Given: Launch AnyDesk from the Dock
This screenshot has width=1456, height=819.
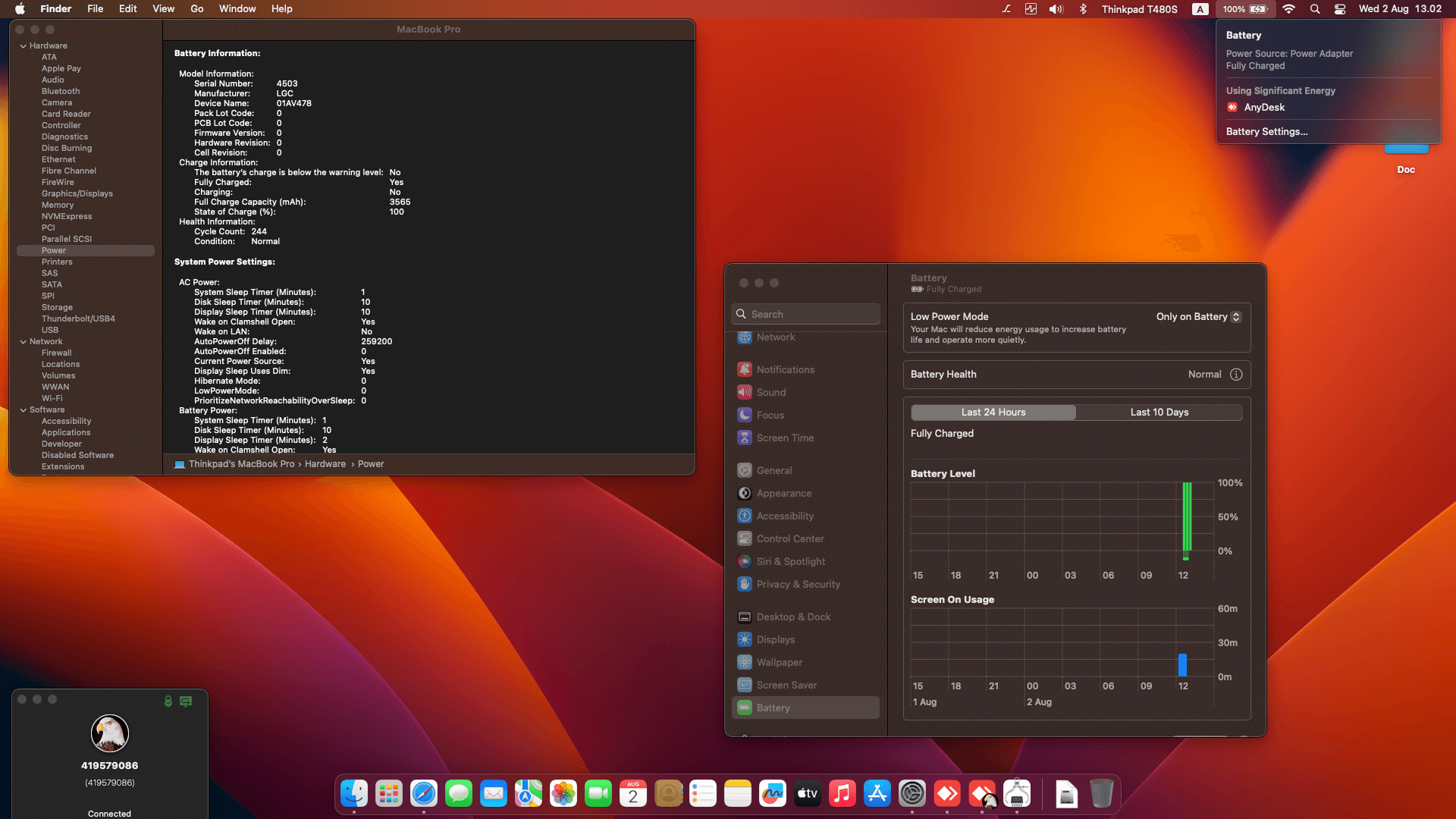Looking at the screenshot, I should [947, 794].
